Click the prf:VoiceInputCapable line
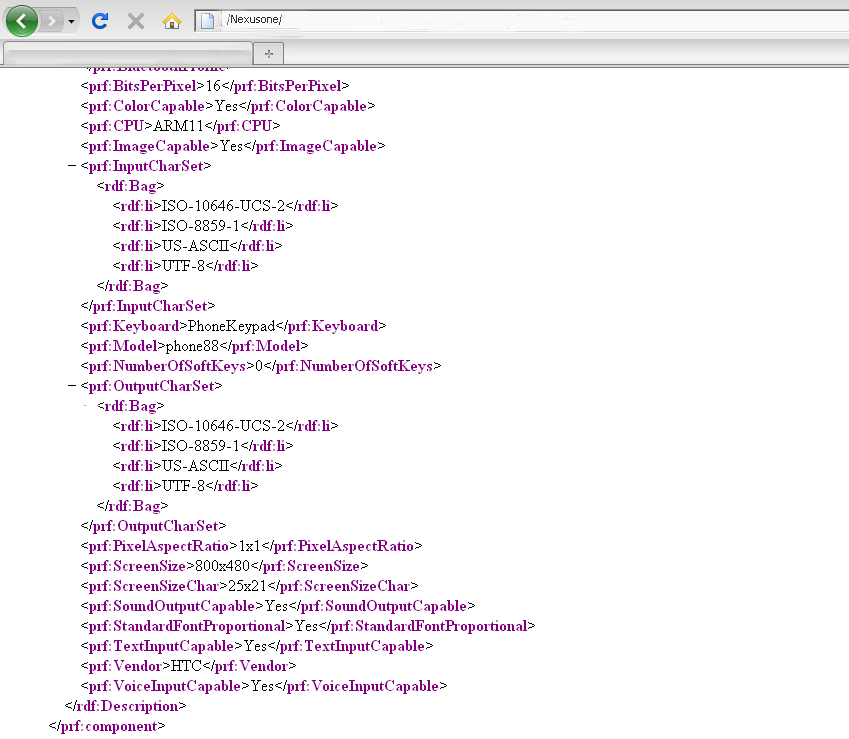 [x=264, y=686]
